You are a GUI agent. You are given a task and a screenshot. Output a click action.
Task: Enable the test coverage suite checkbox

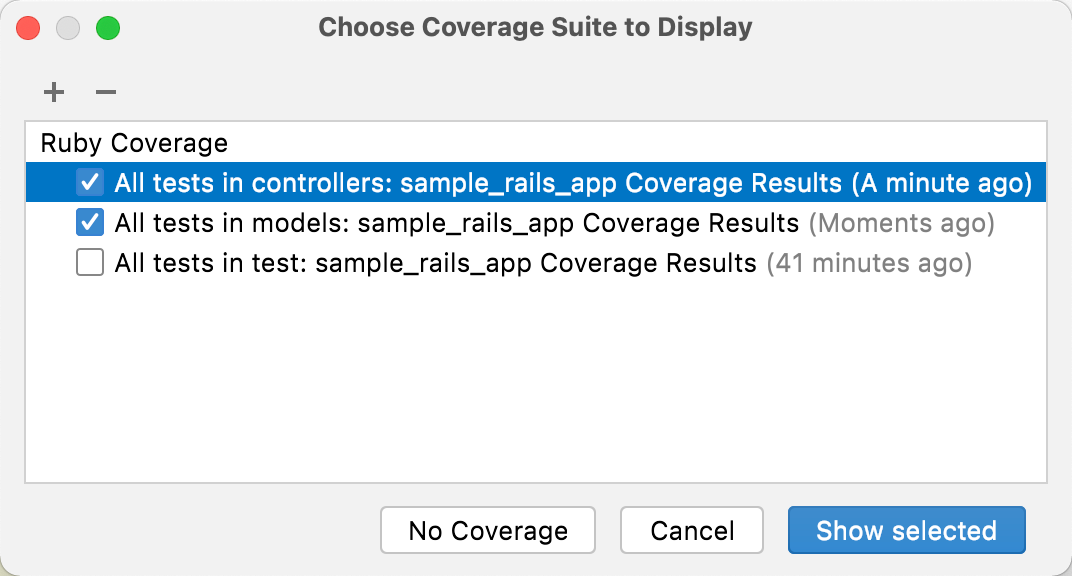click(x=89, y=262)
